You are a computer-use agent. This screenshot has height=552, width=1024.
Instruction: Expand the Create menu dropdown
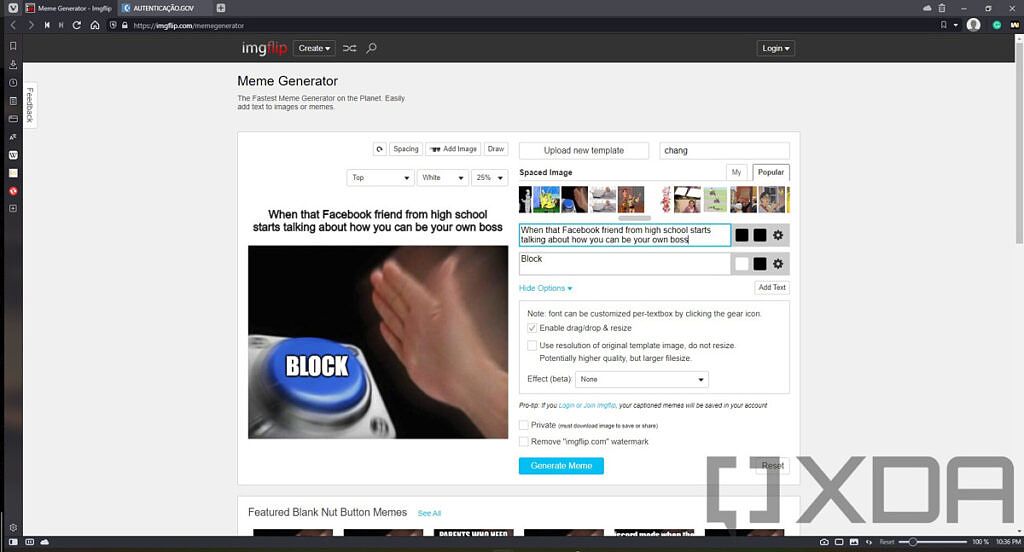point(314,48)
